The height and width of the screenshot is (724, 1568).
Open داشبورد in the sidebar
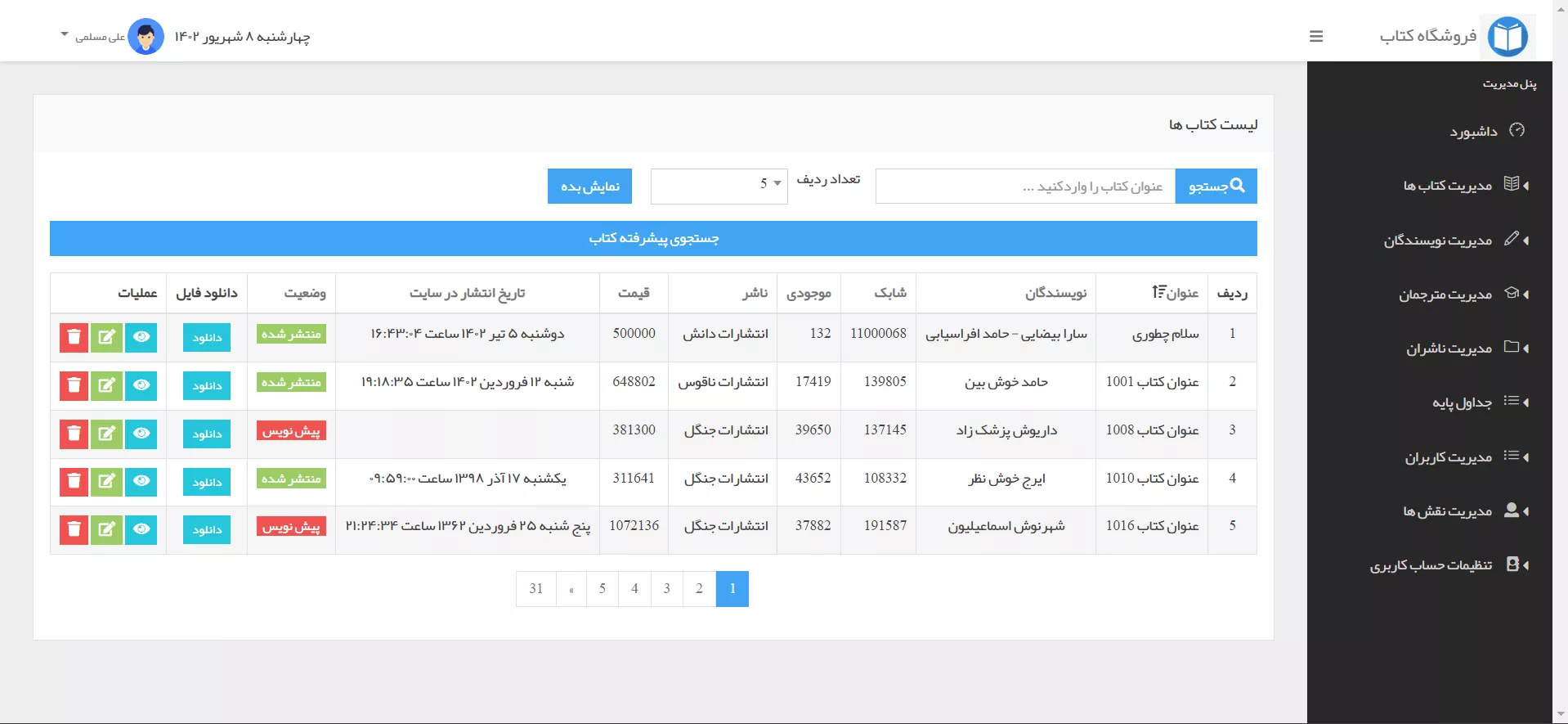(1473, 131)
